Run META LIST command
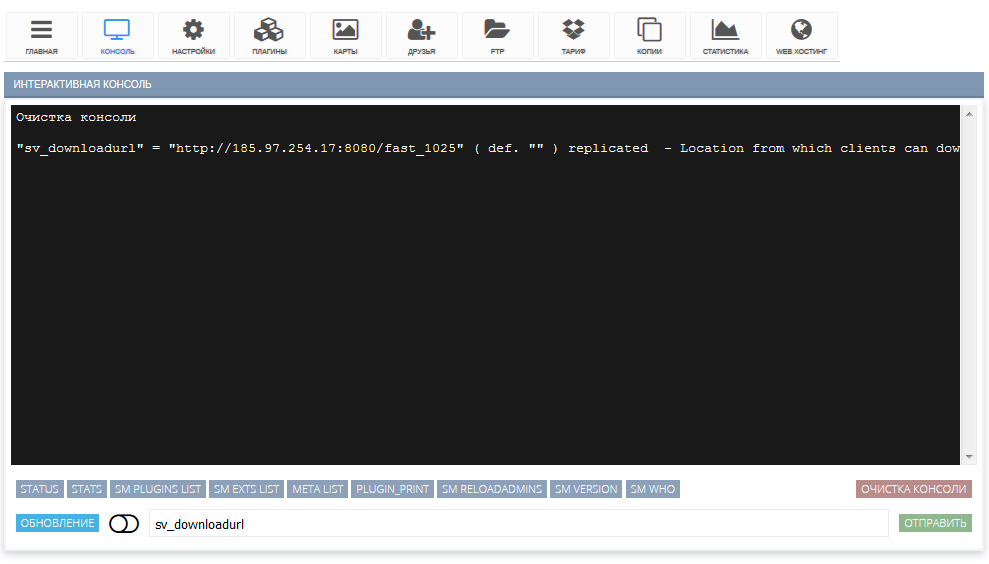This screenshot has width=989, height=564. pos(317,489)
